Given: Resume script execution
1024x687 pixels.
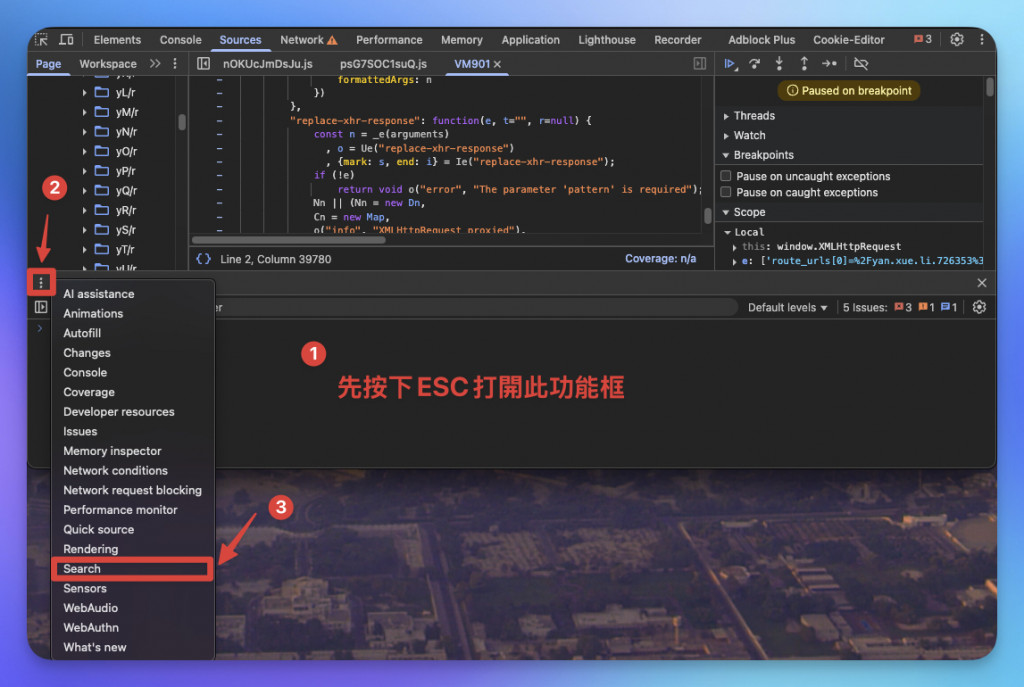Looking at the screenshot, I should click(x=730, y=63).
